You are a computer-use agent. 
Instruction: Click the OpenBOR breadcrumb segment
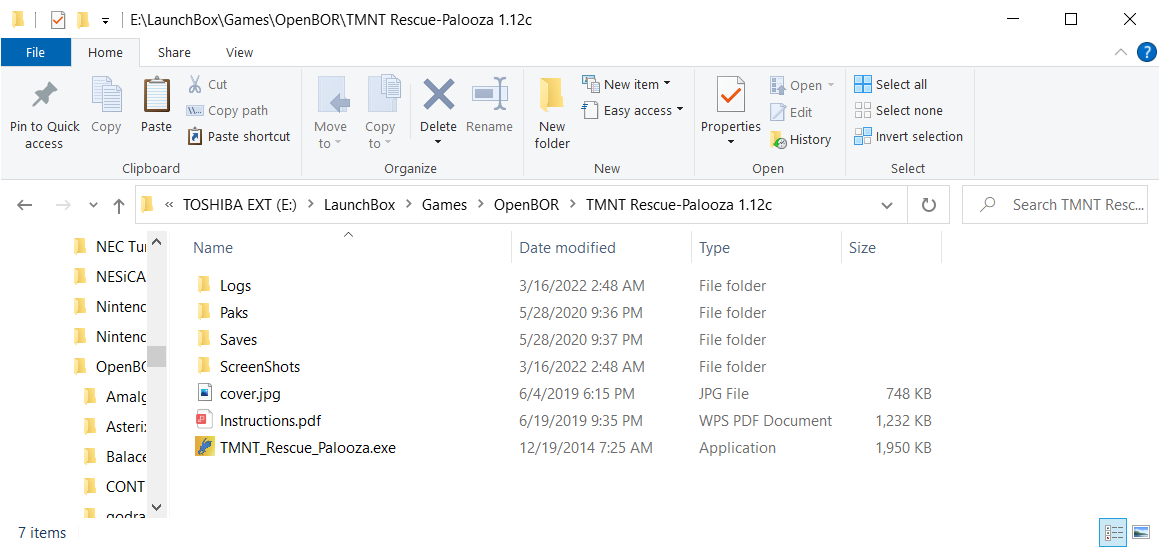(526, 205)
